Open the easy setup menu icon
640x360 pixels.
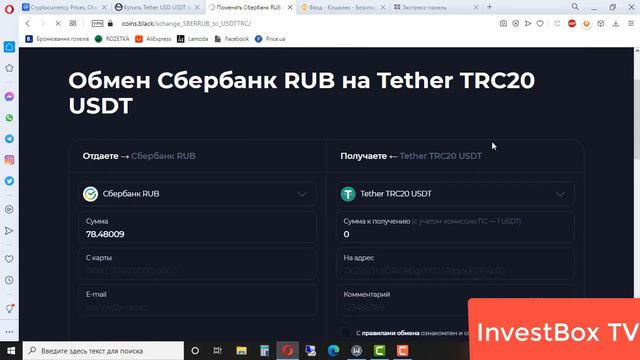(x=631, y=24)
